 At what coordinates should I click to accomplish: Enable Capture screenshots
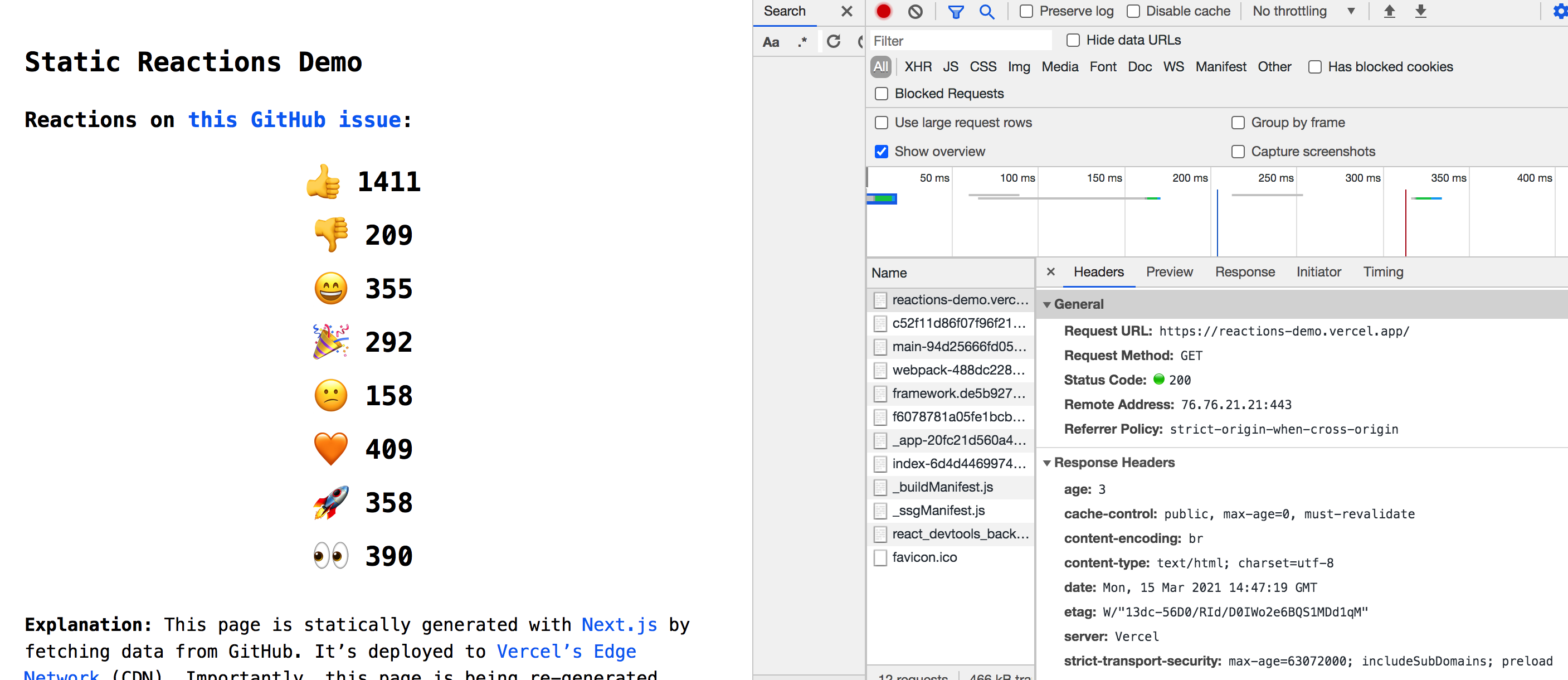tap(1238, 152)
